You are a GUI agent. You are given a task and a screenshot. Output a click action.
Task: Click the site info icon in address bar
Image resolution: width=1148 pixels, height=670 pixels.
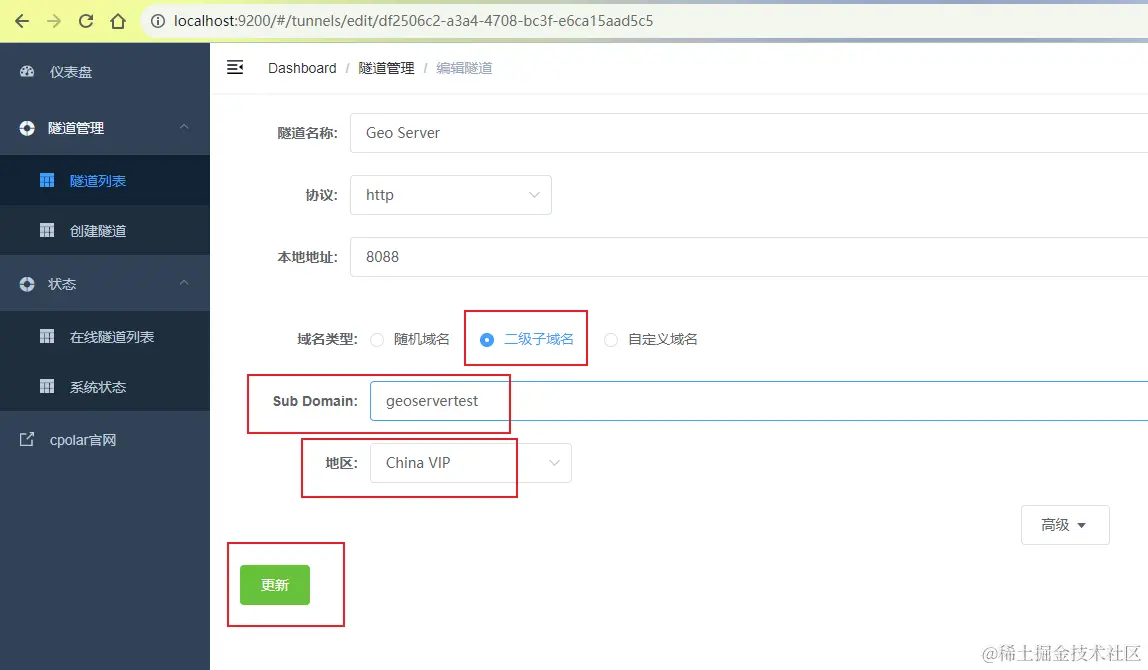[x=157, y=21]
